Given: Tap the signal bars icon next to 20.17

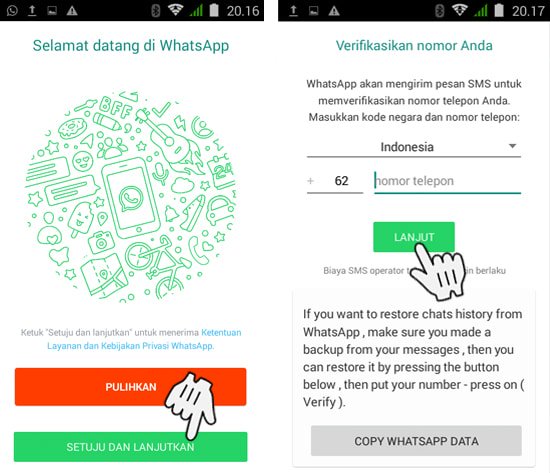Looking at the screenshot, I should coord(481,11).
